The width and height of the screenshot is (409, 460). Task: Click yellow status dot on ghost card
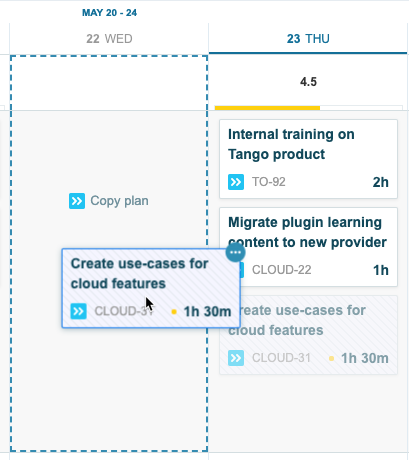click(x=331, y=358)
